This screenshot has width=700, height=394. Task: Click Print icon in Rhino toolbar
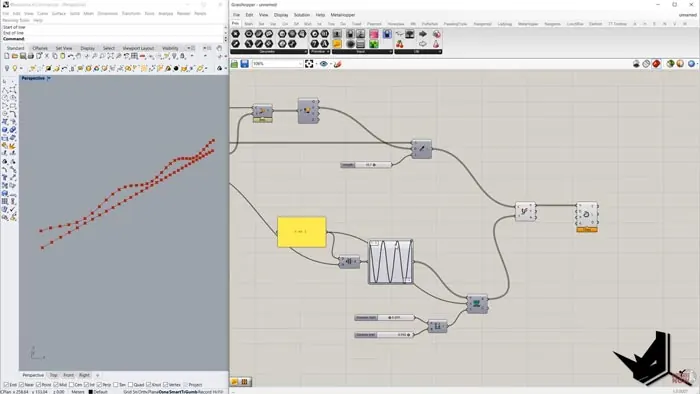(x=31, y=56)
